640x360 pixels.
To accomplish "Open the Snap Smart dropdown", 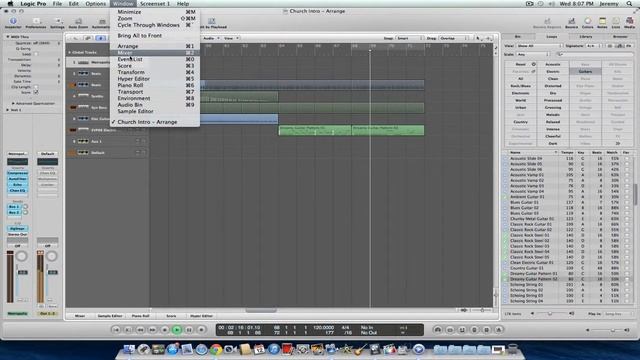I will pyautogui.click(x=409, y=38).
